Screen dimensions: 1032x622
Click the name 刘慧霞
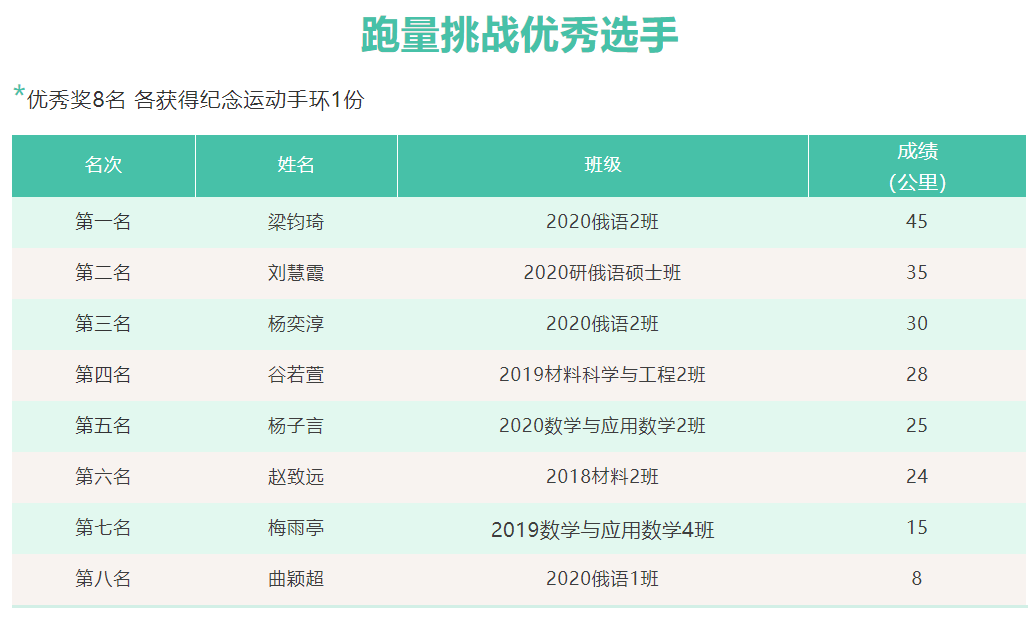(x=296, y=273)
